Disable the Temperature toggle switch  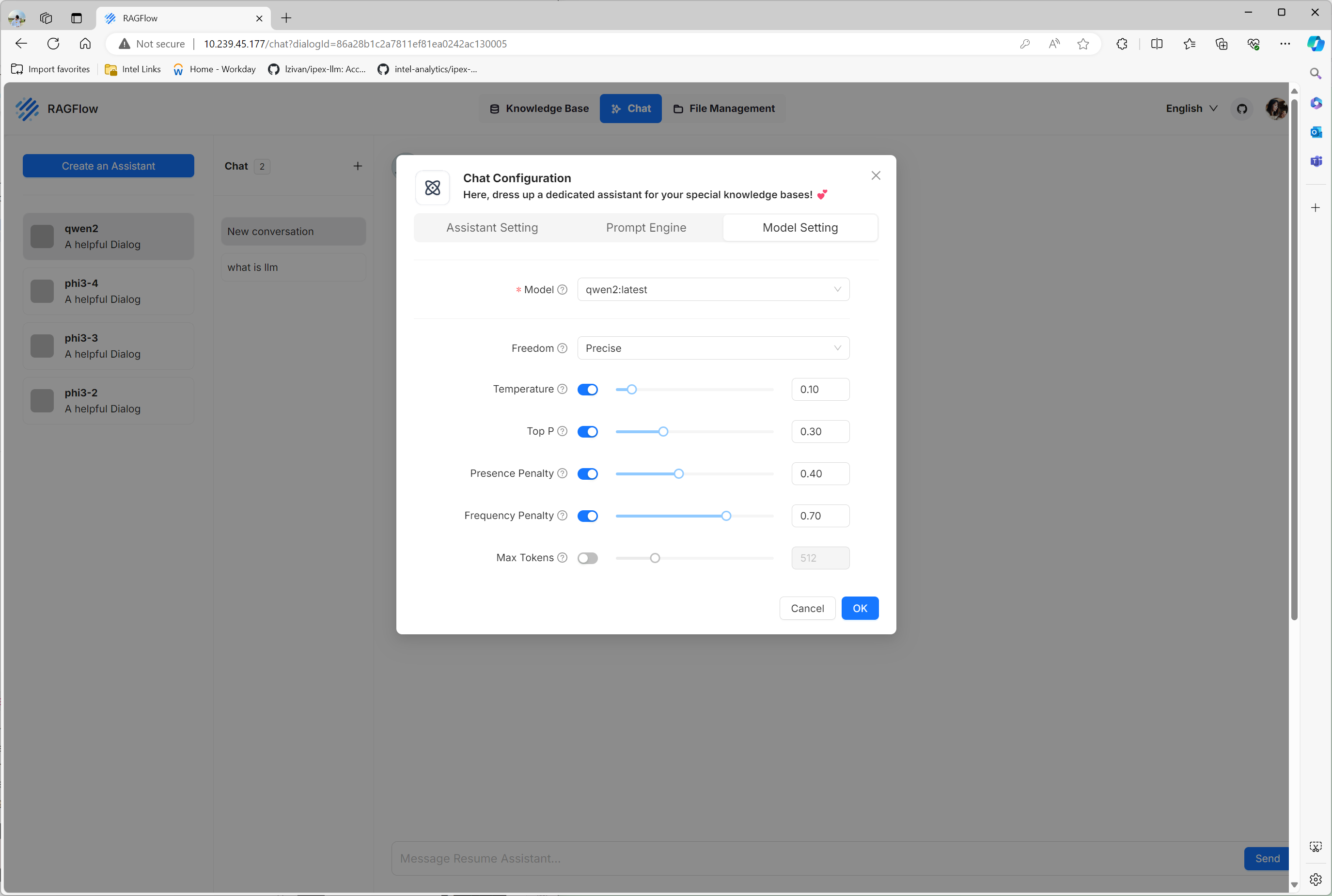[587, 390]
